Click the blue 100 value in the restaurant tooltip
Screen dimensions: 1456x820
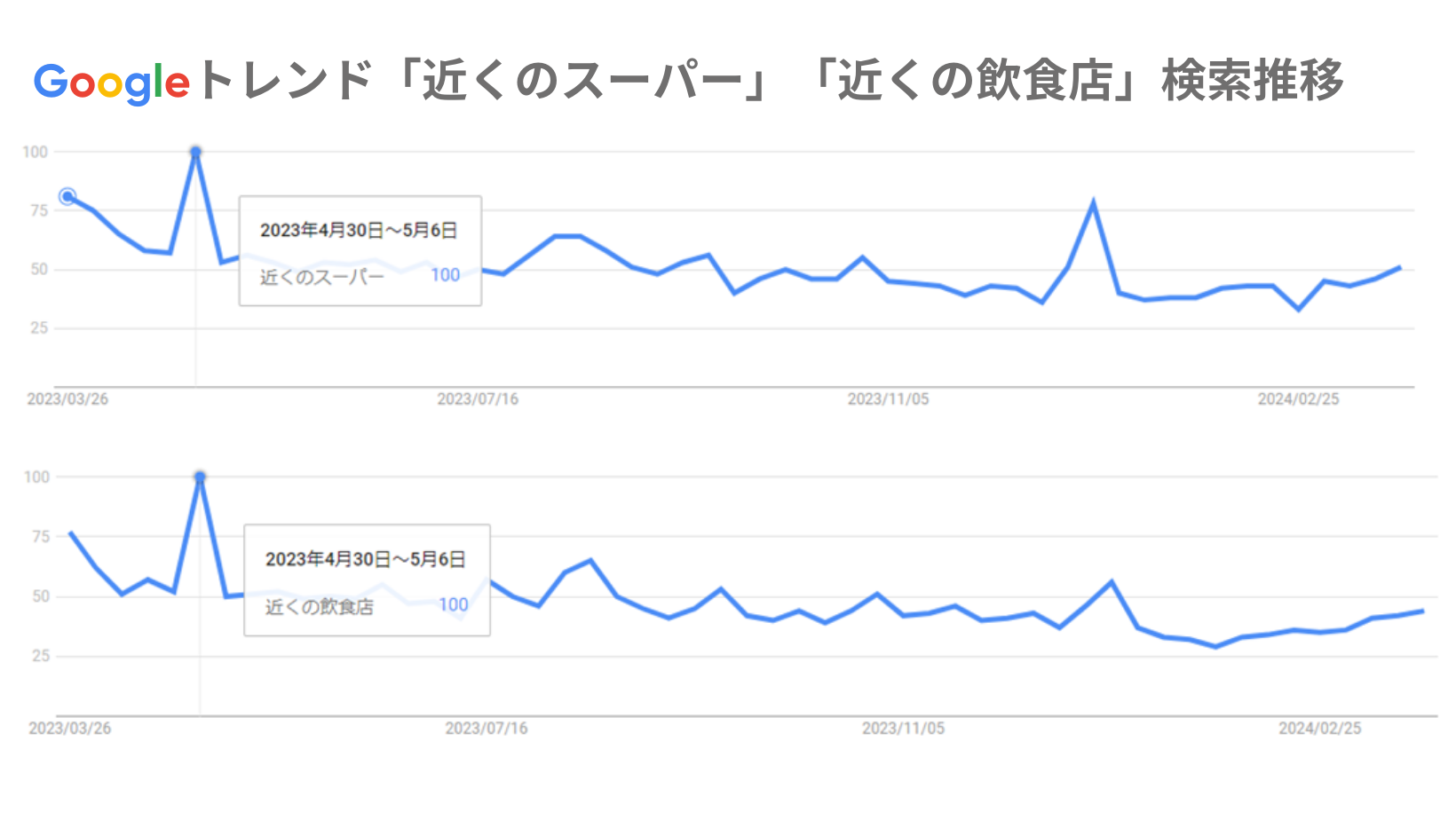point(453,605)
